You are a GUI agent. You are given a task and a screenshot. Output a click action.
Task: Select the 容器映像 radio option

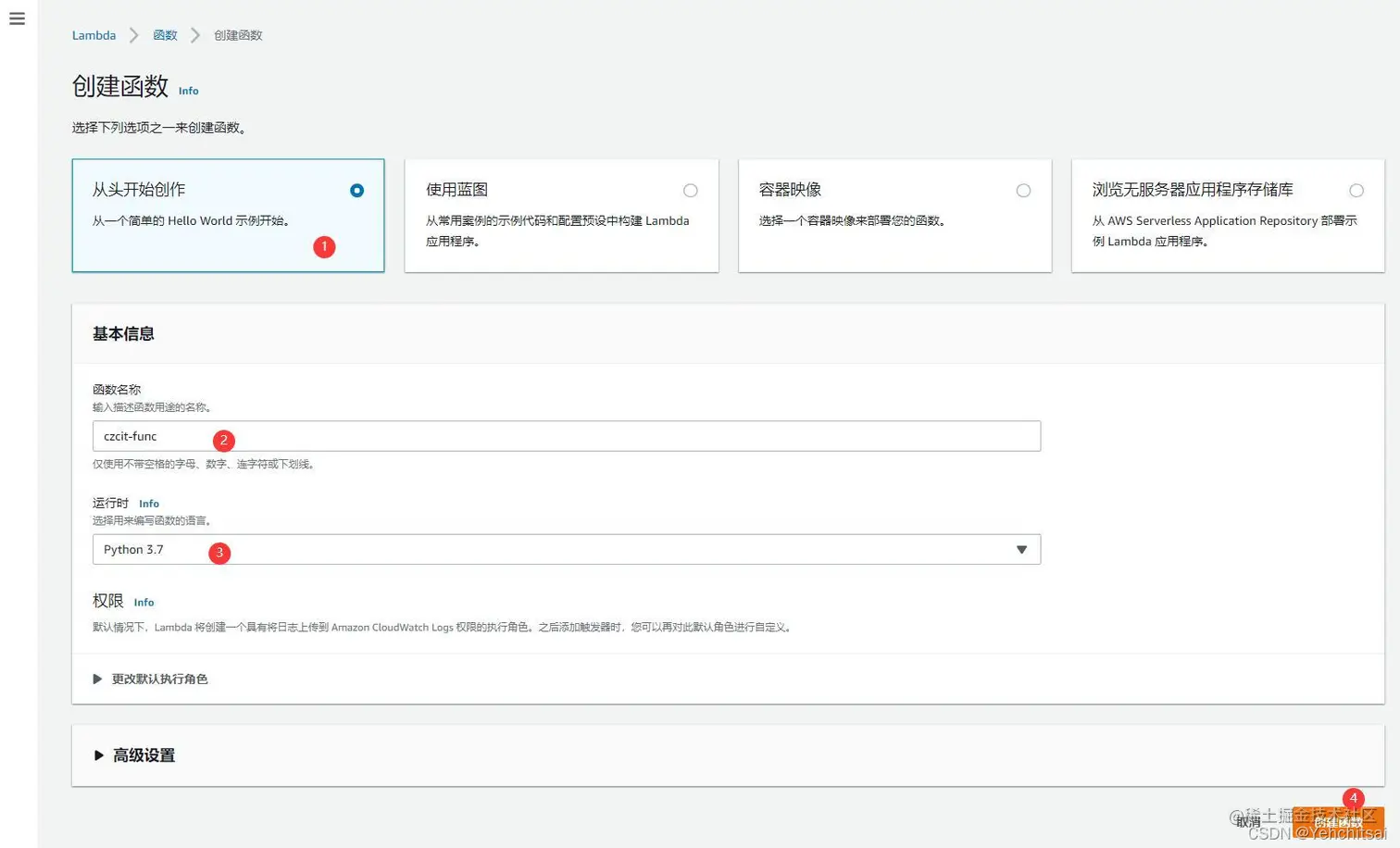[1023, 191]
